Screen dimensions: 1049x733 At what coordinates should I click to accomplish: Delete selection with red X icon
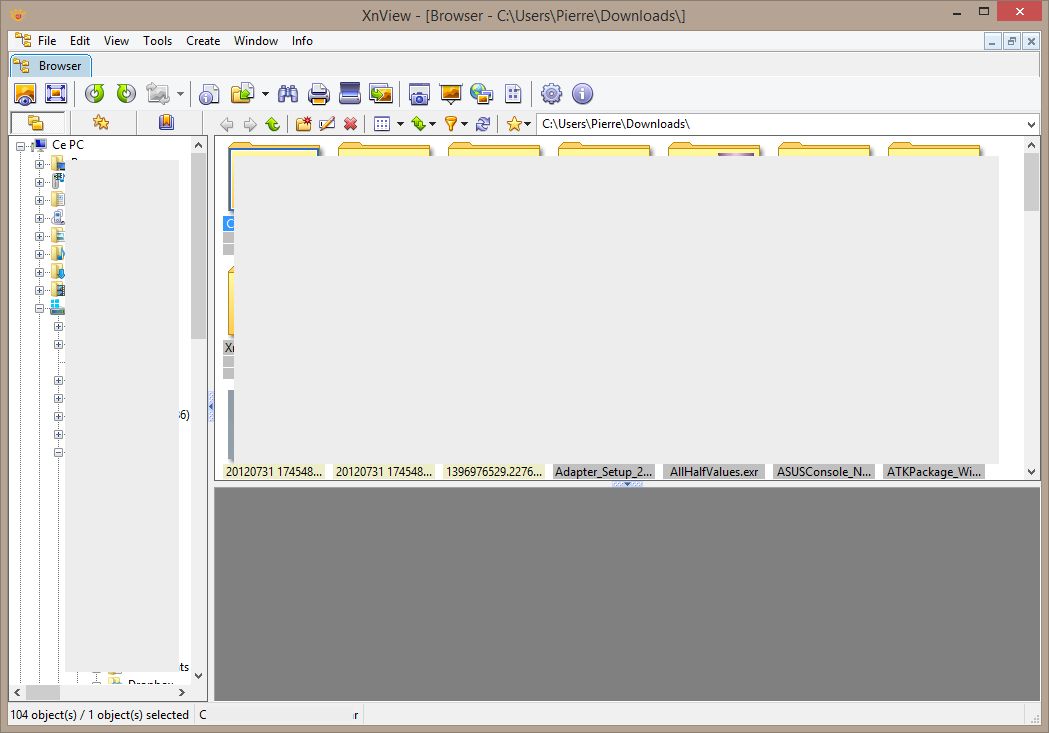[x=350, y=124]
